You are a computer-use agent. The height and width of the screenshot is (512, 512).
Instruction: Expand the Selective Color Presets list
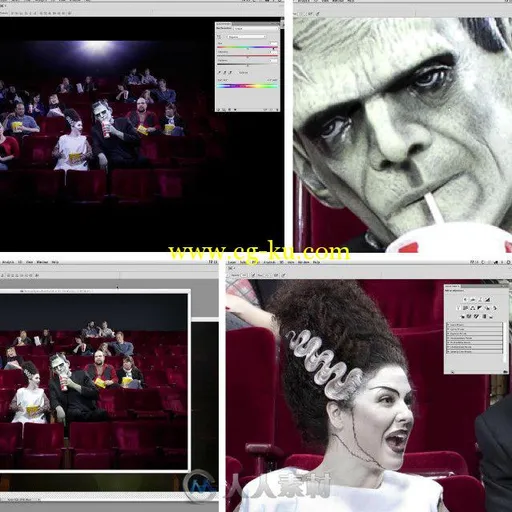tap(448, 352)
